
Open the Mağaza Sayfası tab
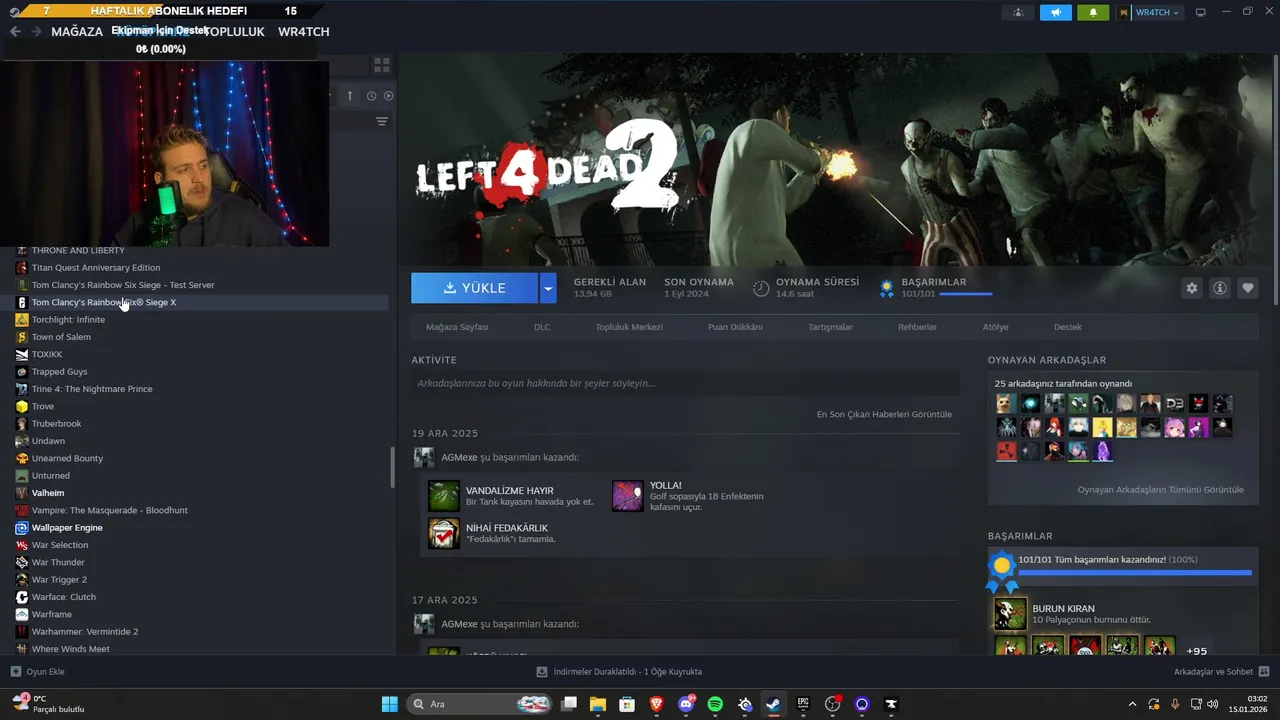pos(457,327)
